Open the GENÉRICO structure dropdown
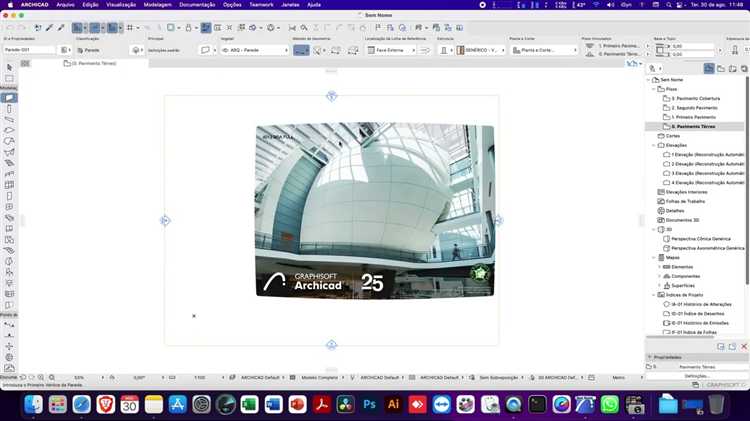750x421 pixels. coord(481,50)
